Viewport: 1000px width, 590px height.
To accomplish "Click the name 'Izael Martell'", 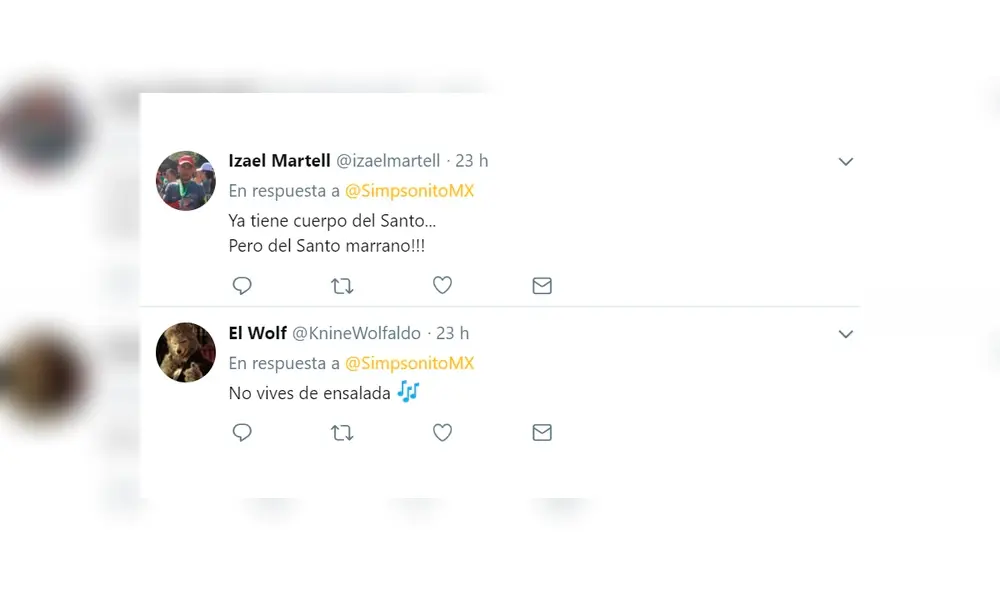I will 279,160.
